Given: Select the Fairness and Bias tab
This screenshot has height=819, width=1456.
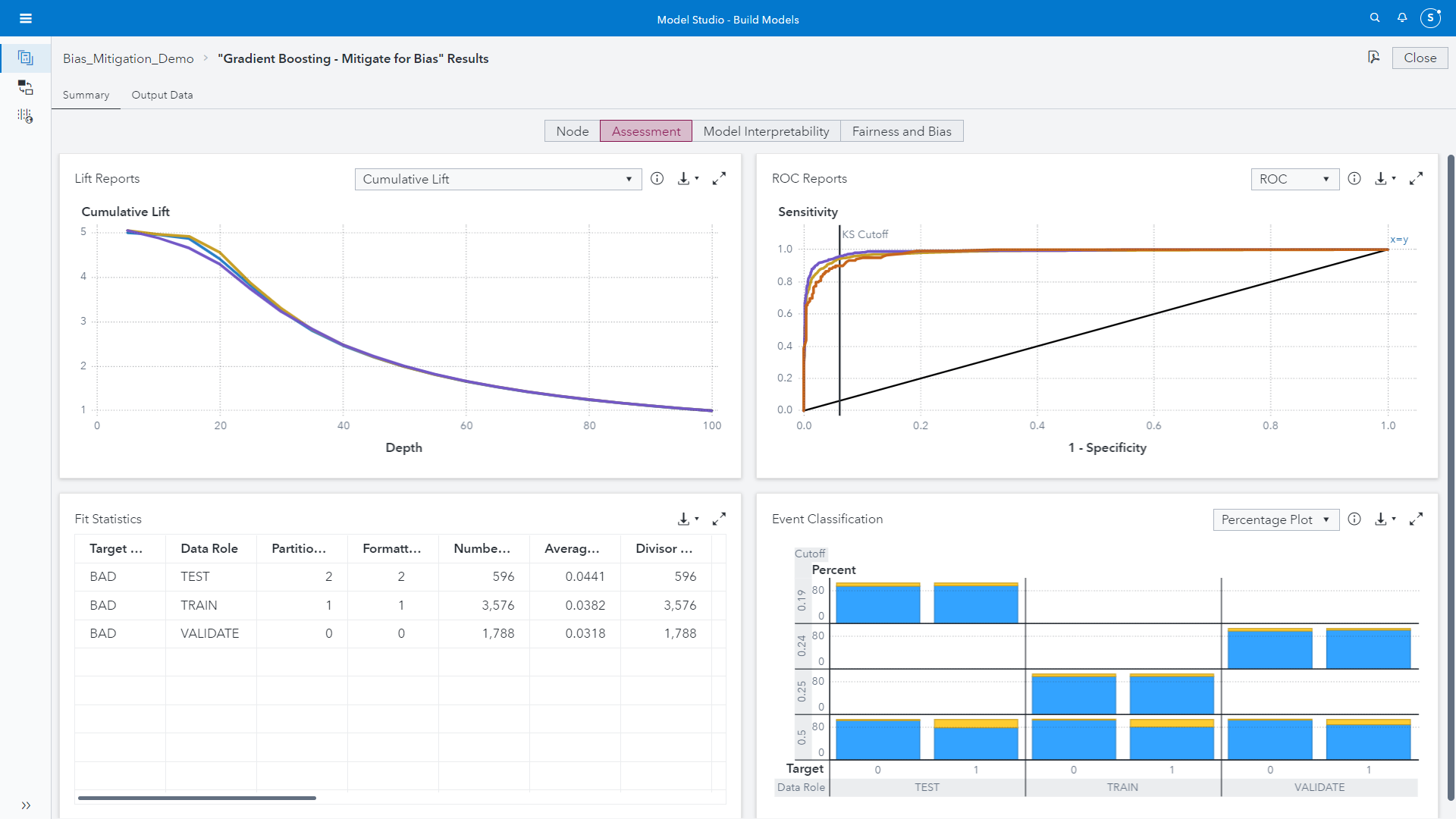Looking at the screenshot, I should (x=901, y=131).
